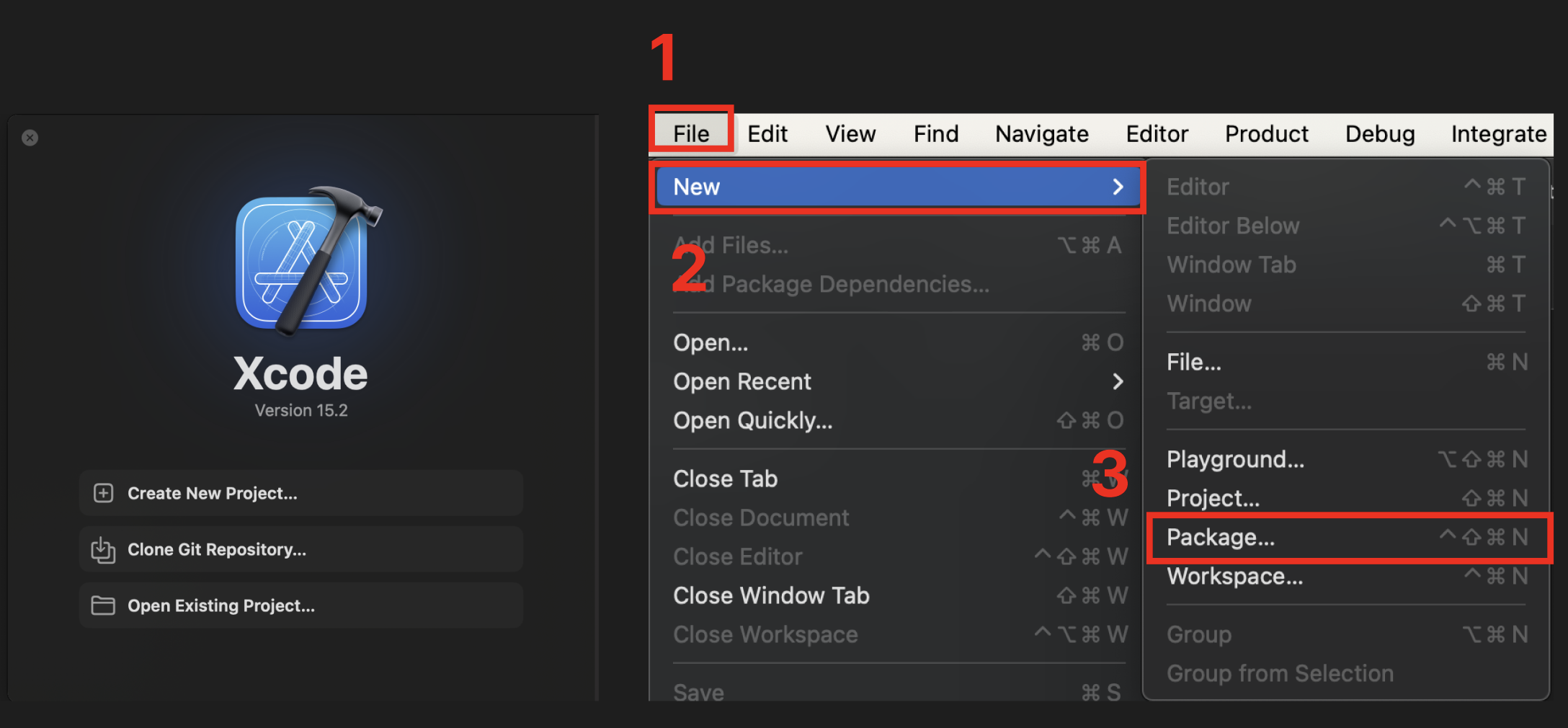Click the Version 15.2 text

click(301, 410)
